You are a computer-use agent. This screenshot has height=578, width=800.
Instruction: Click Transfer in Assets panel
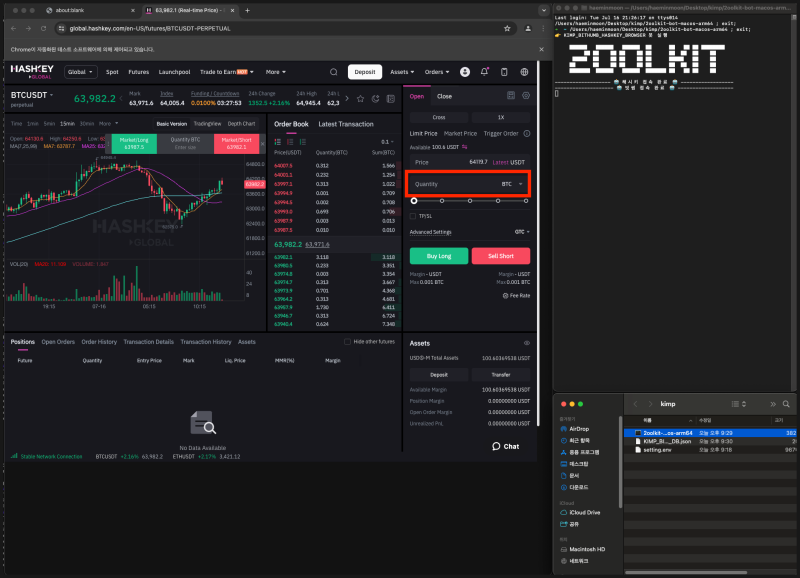click(501, 374)
